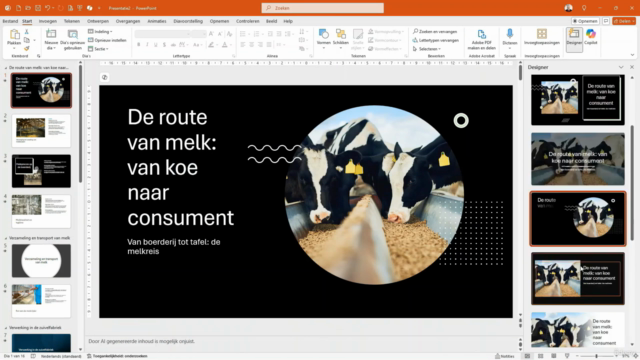The height and width of the screenshot is (360, 640).
Task: Switch to slide sorter view icon
Action: click(x=540, y=356)
